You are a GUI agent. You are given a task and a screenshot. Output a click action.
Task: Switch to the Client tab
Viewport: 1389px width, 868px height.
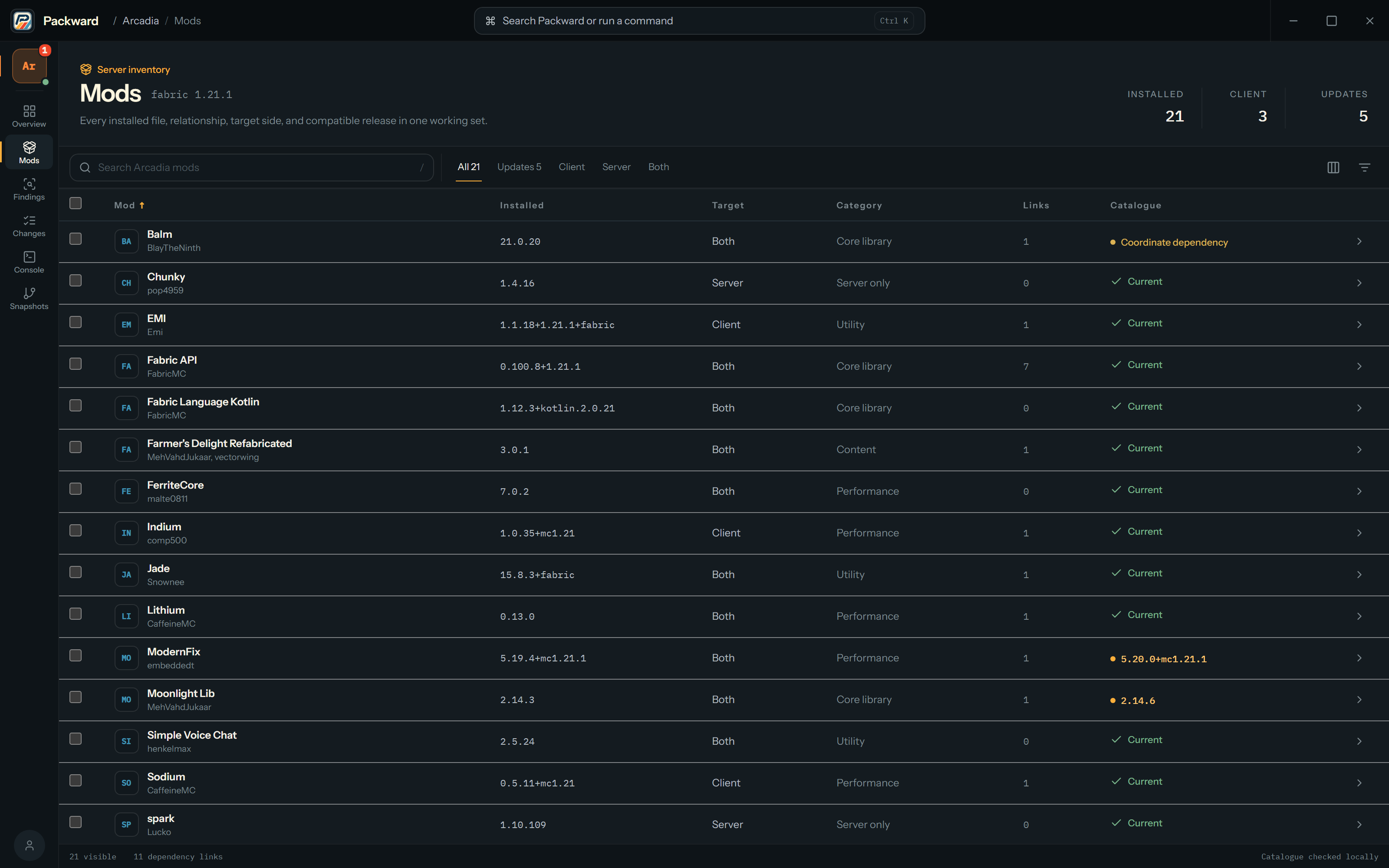(572, 167)
